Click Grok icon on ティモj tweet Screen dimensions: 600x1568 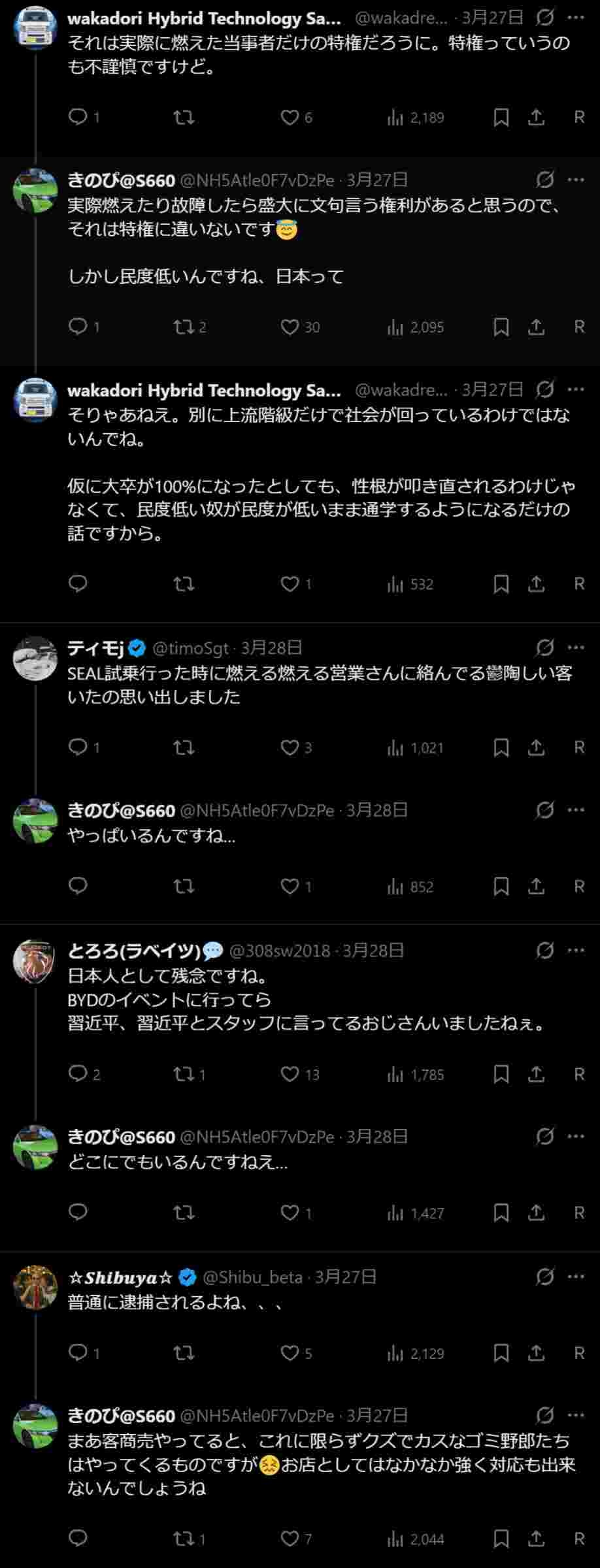click(x=544, y=647)
